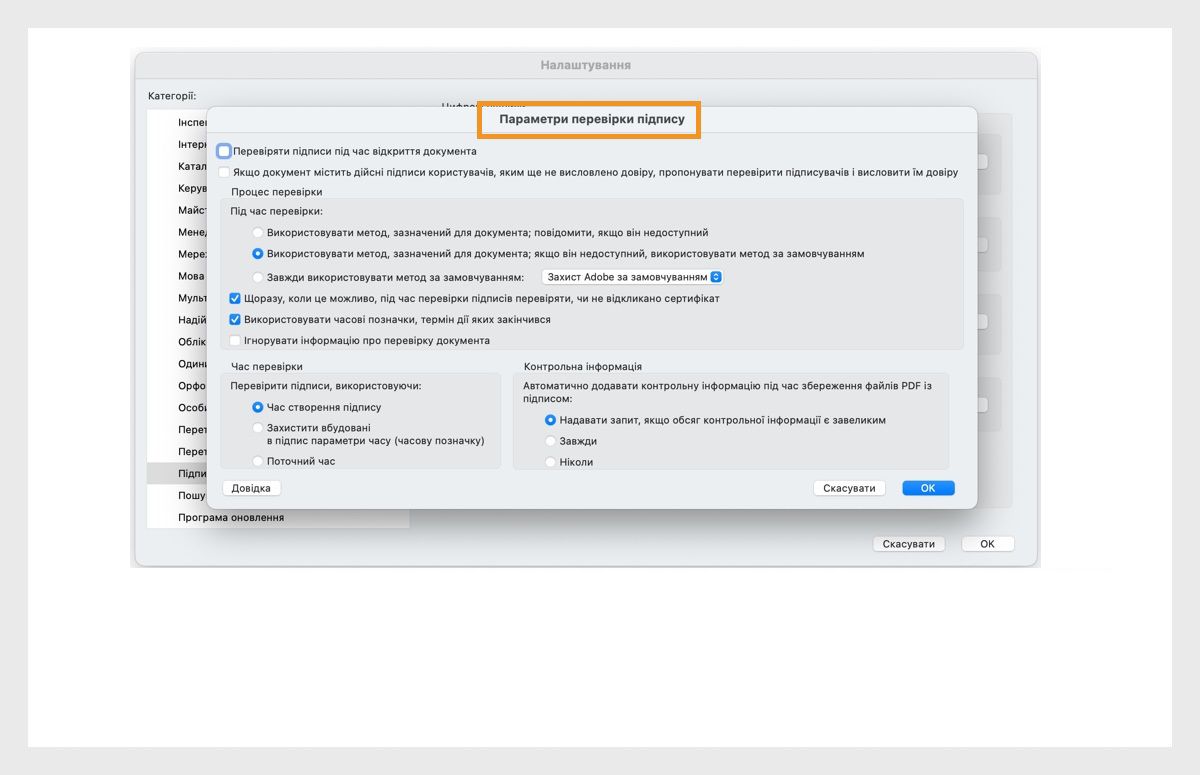
Task: Enable 'Перевіряти підписи під час відкриття документа' checkbox
Action: (x=224, y=151)
